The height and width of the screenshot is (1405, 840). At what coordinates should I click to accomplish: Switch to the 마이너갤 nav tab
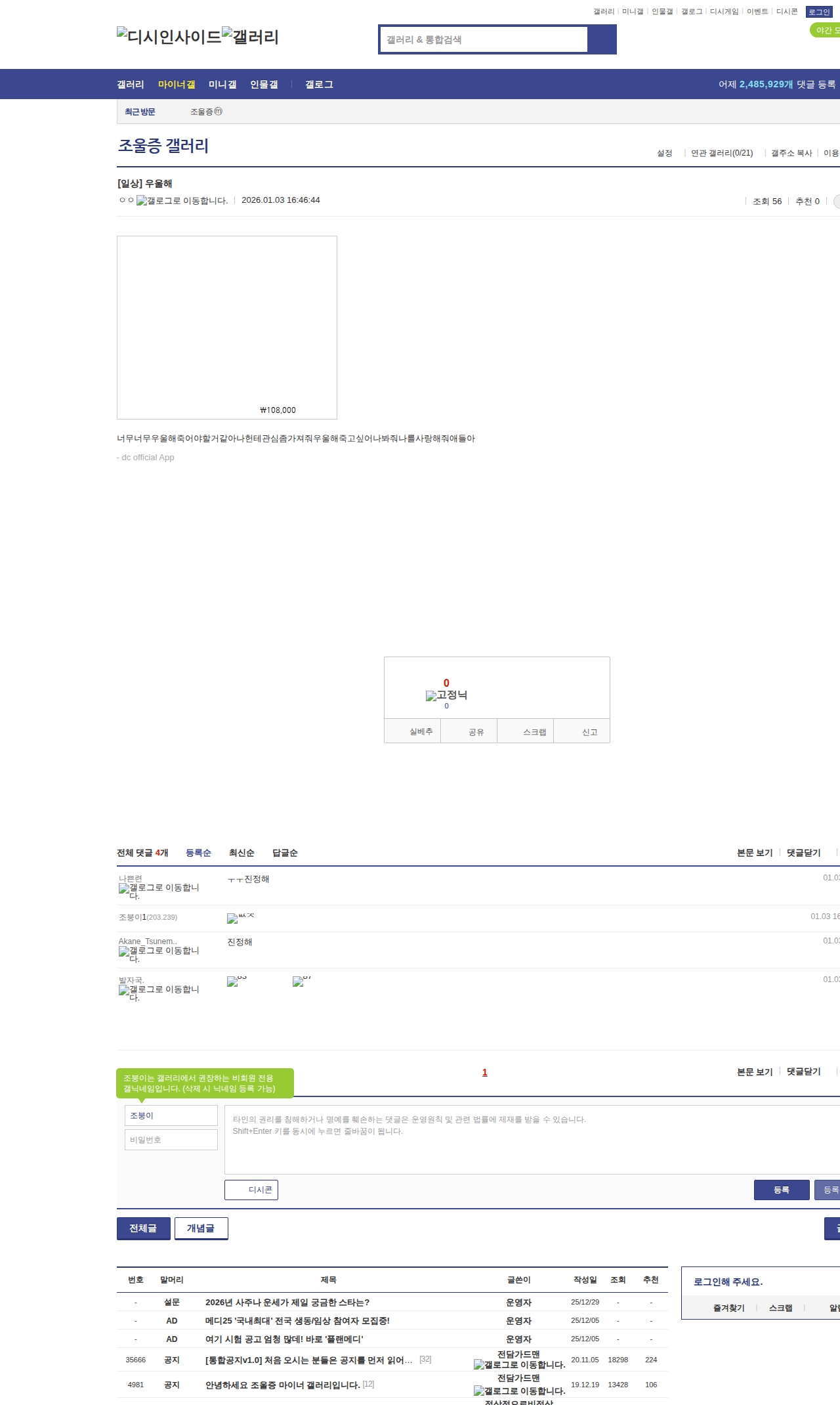[x=177, y=85]
